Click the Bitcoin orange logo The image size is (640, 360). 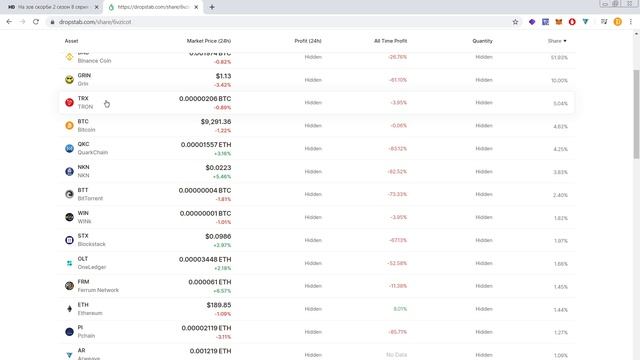pyautogui.click(x=69, y=125)
